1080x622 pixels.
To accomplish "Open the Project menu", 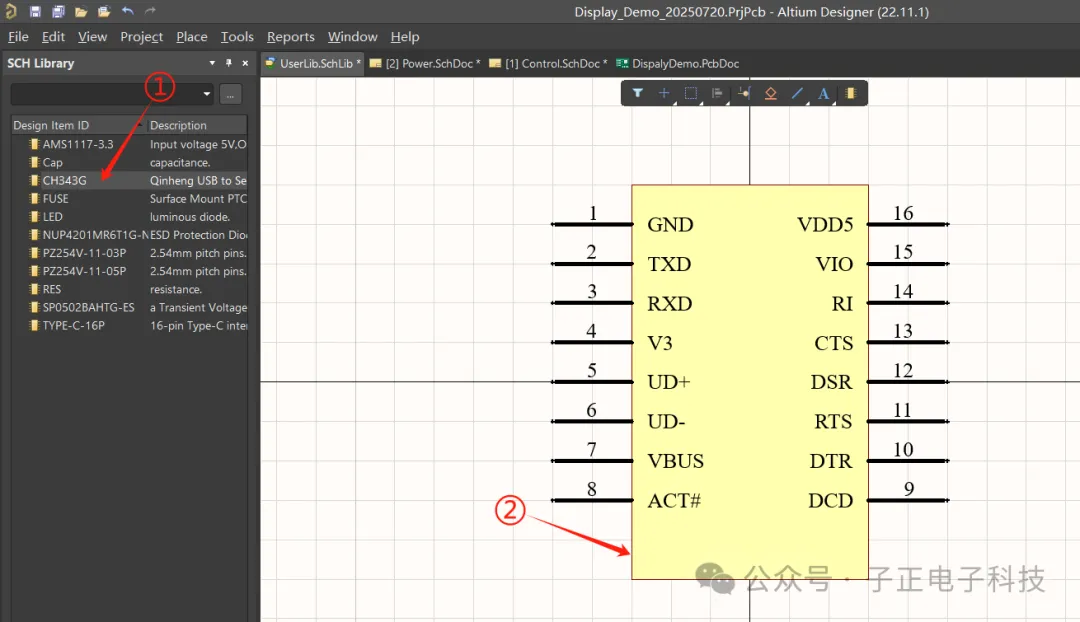I will click(x=141, y=37).
